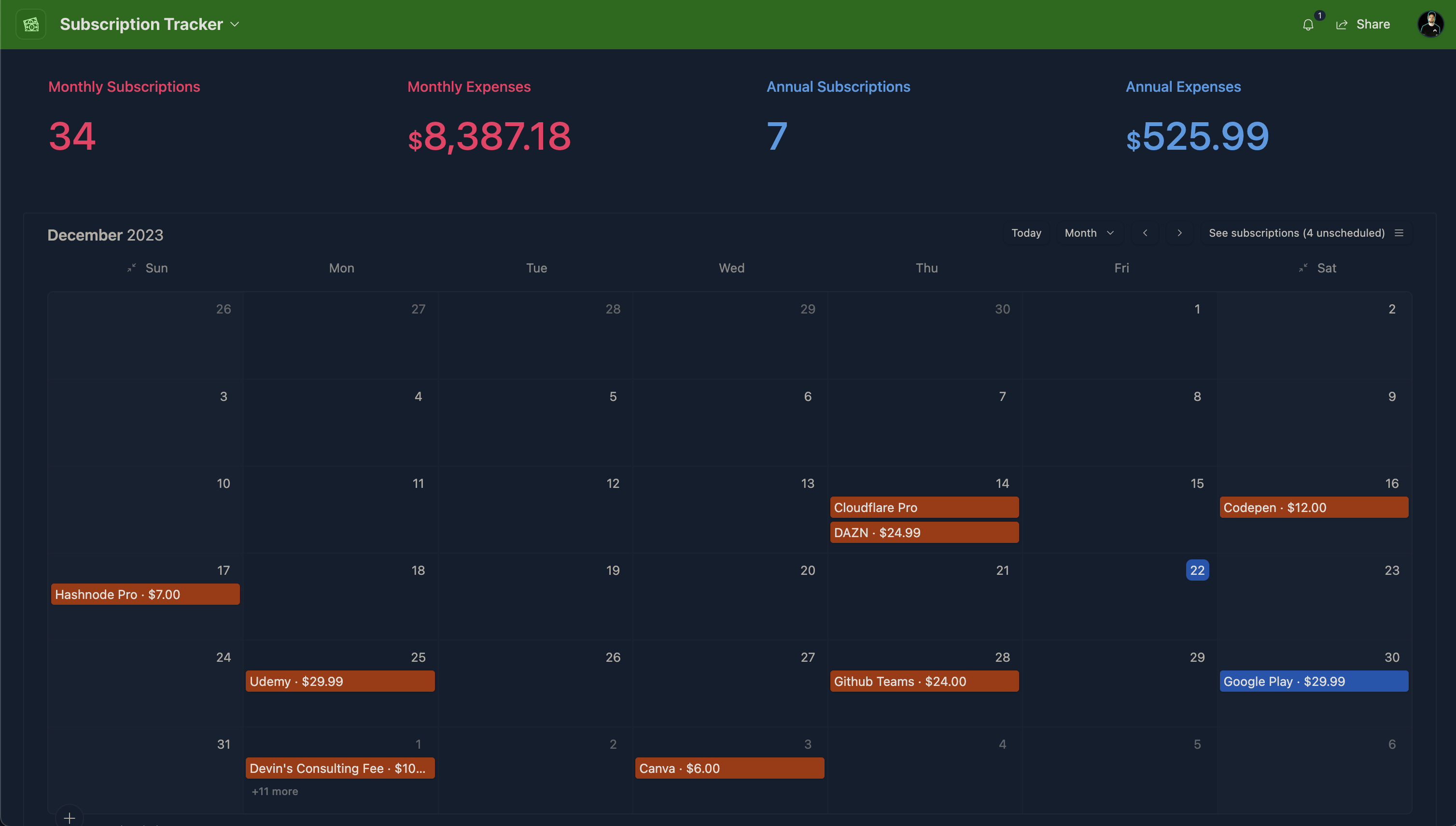
Task: Click the Annual Expenses $525.99 value
Action: (x=1197, y=136)
